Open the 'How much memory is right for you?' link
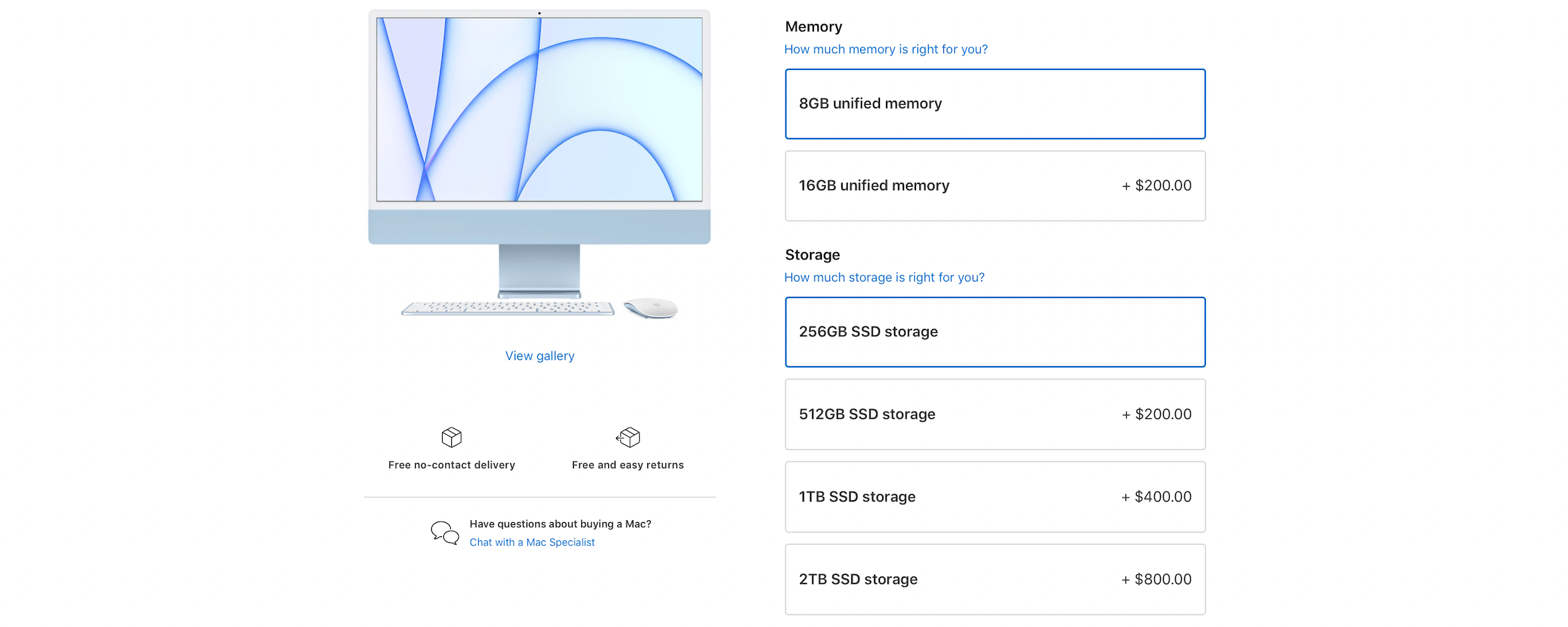This screenshot has width=1568, height=627. [x=886, y=49]
